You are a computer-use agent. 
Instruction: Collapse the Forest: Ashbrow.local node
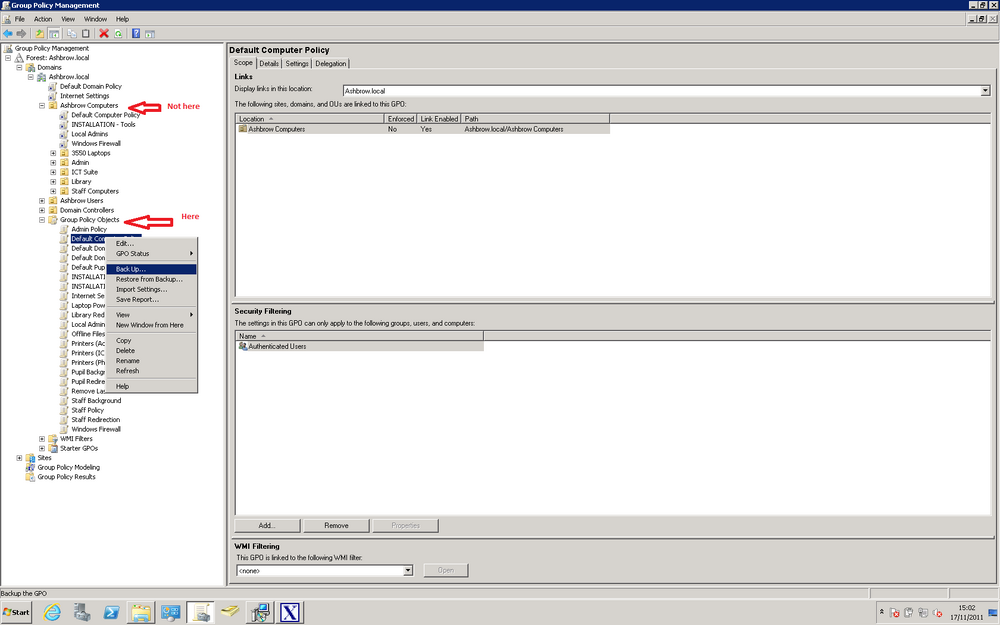point(8,57)
